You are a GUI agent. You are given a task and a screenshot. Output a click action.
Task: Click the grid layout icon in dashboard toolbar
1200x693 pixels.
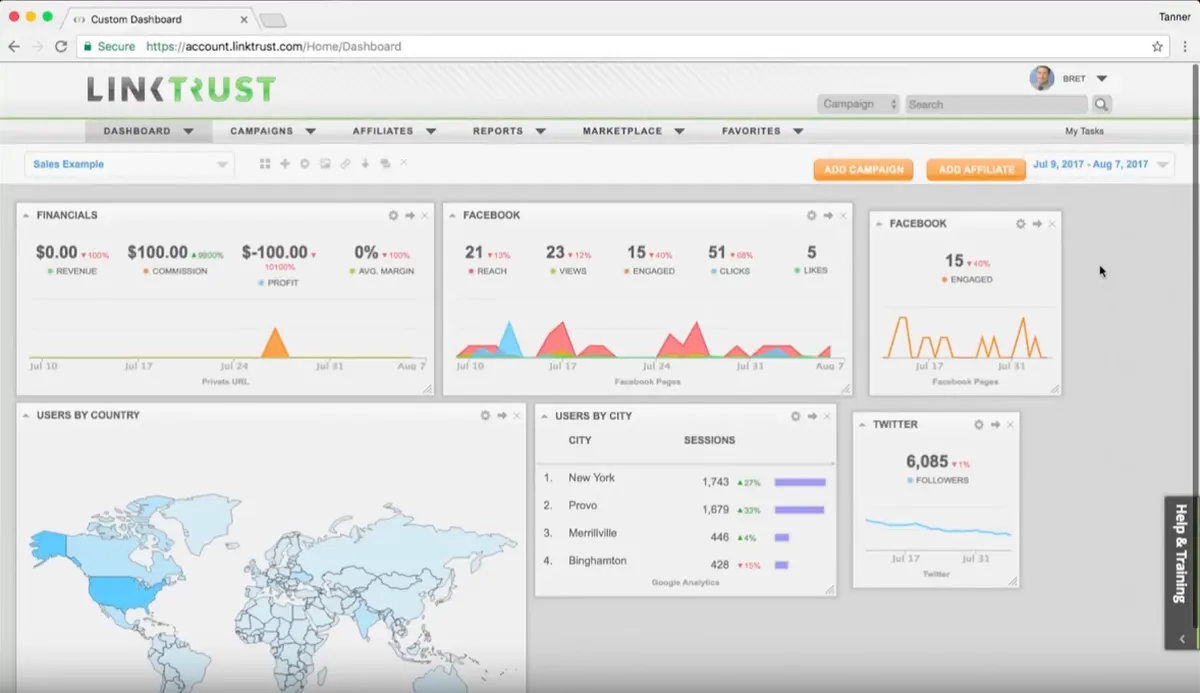tap(265, 164)
